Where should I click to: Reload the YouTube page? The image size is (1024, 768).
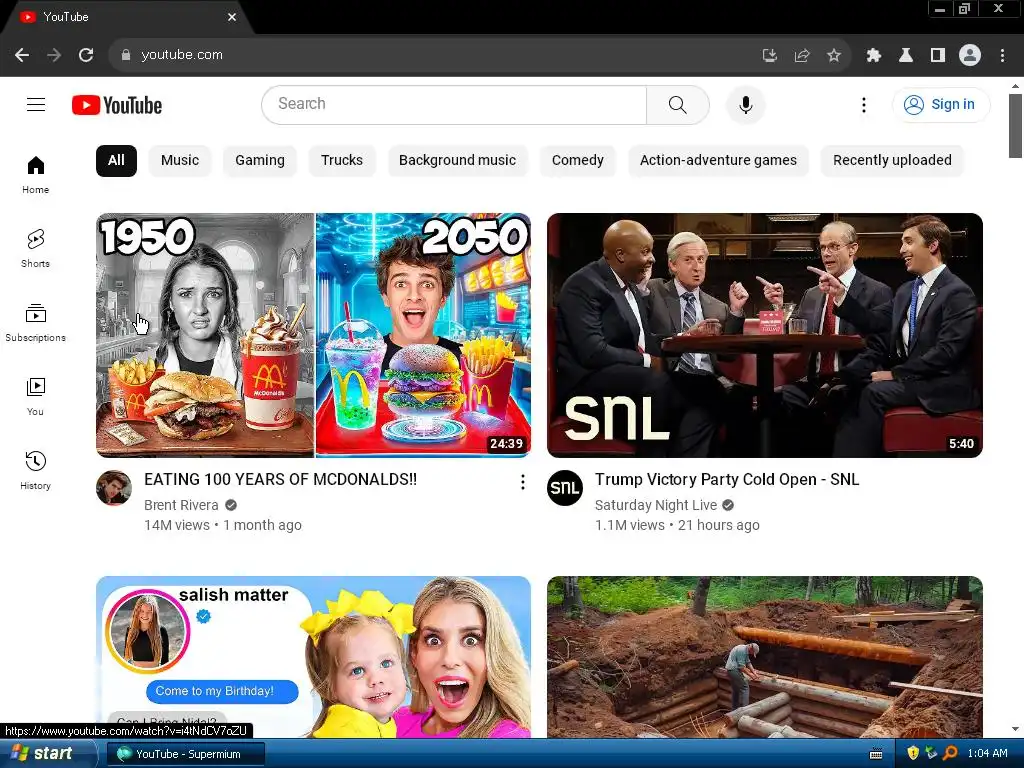click(86, 55)
